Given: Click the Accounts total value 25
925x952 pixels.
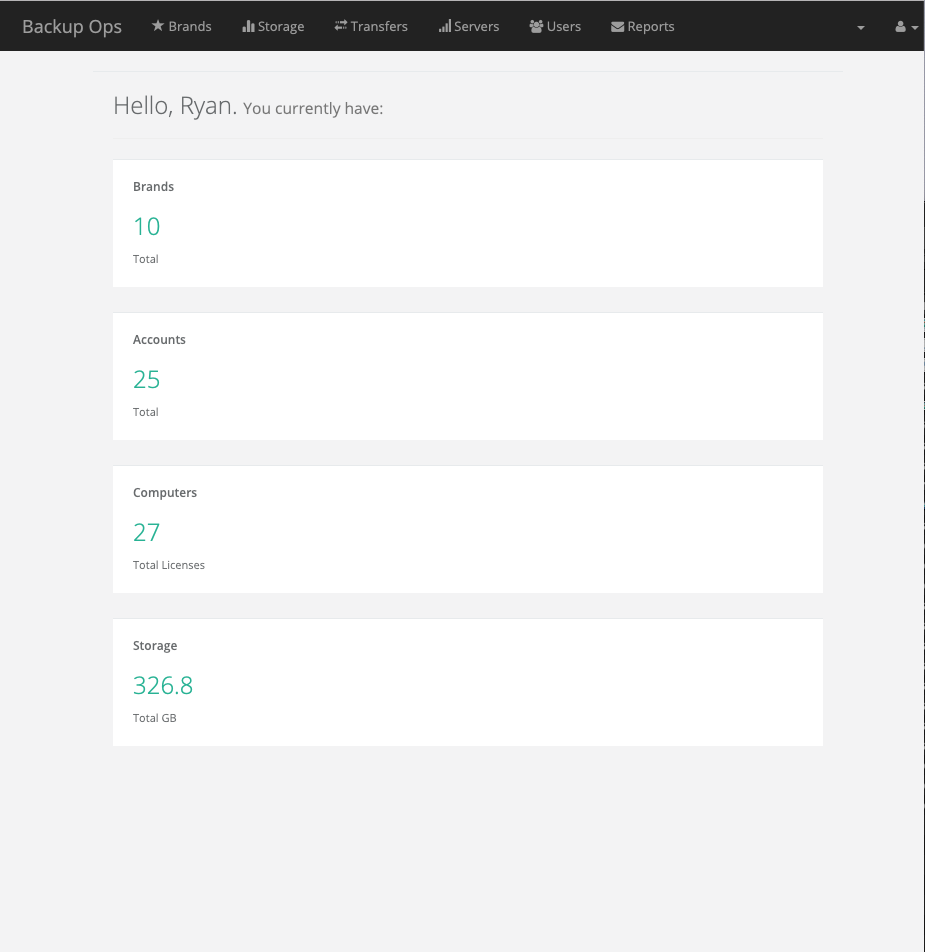Looking at the screenshot, I should click(x=146, y=379).
